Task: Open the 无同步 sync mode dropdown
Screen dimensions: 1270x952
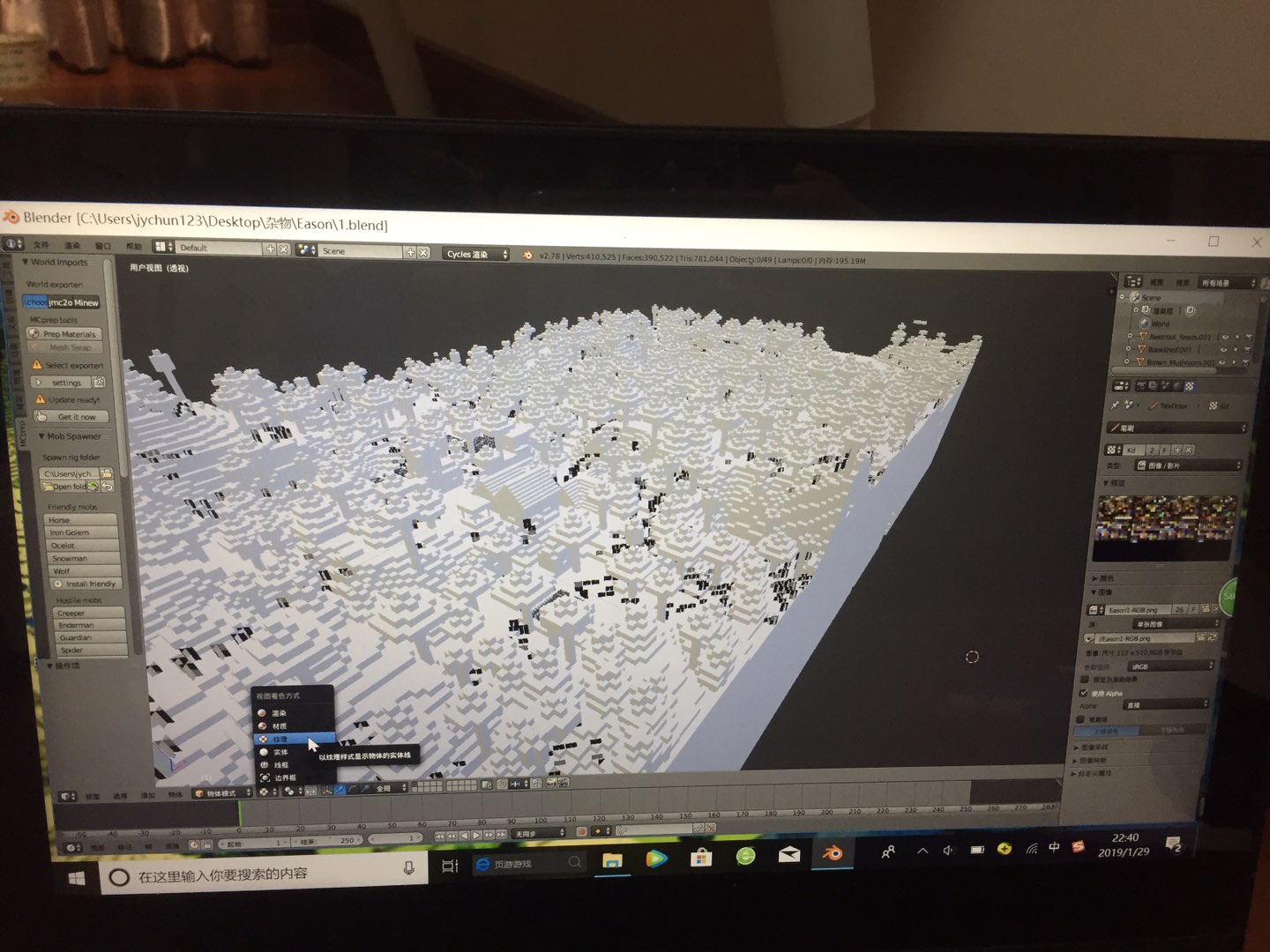Action: click(540, 833)
